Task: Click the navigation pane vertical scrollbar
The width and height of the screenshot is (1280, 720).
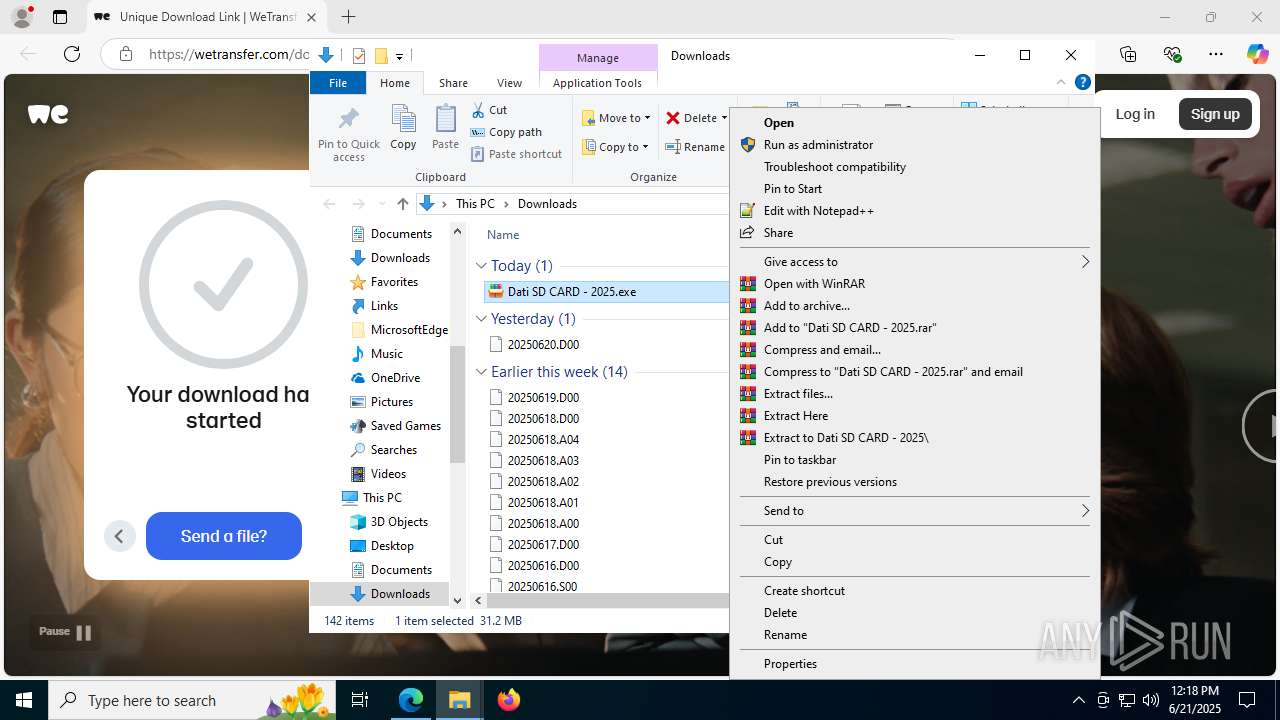Action: point(457,404)
